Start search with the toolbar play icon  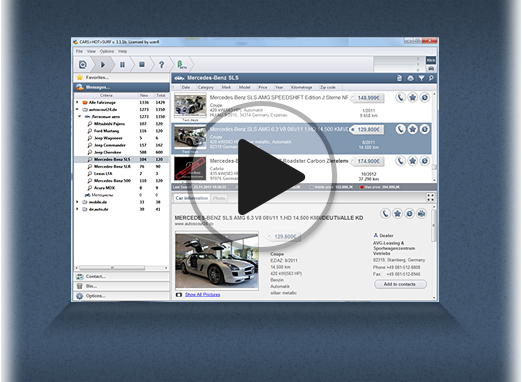[103, 64]
